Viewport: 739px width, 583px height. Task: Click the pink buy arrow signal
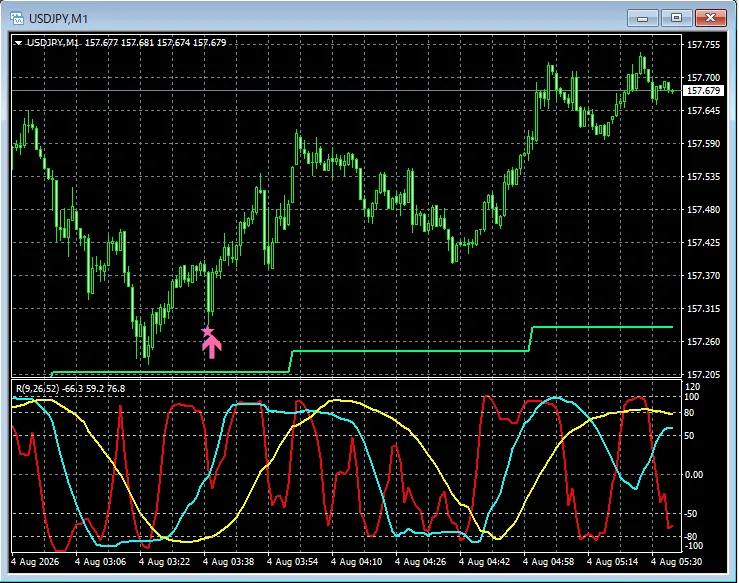click(212, 347)
